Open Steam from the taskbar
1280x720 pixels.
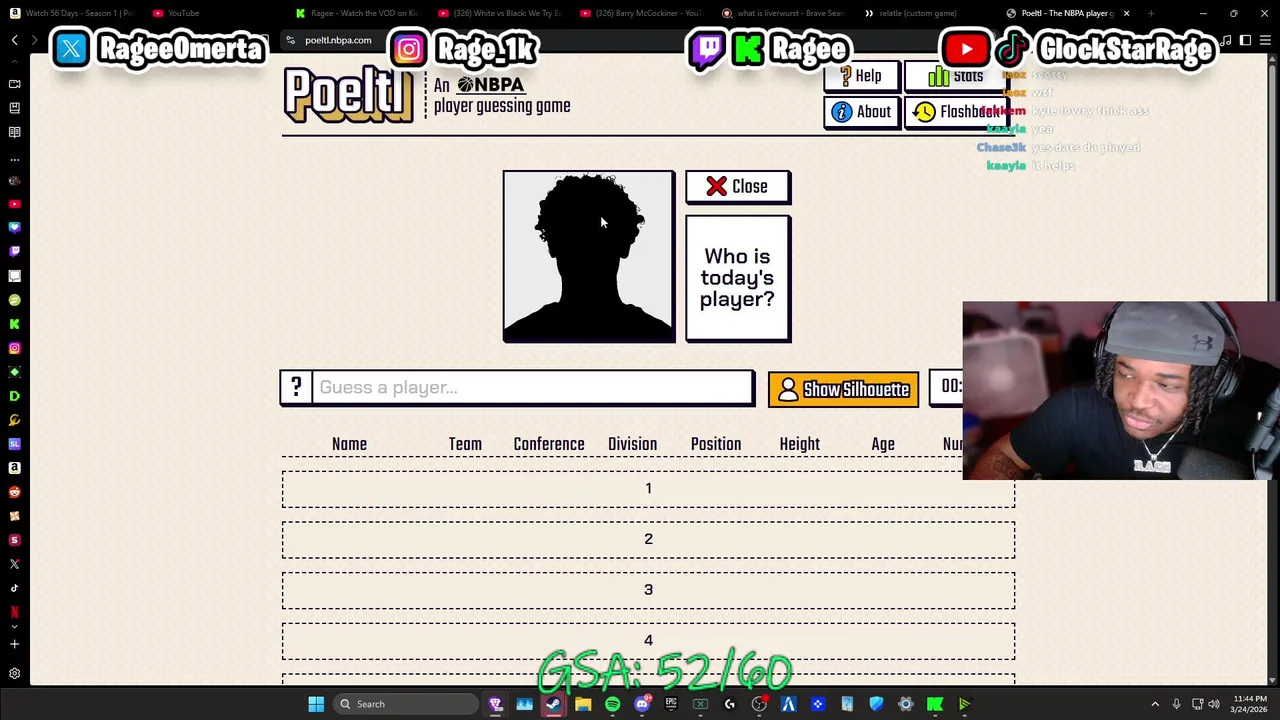[553, 704]
